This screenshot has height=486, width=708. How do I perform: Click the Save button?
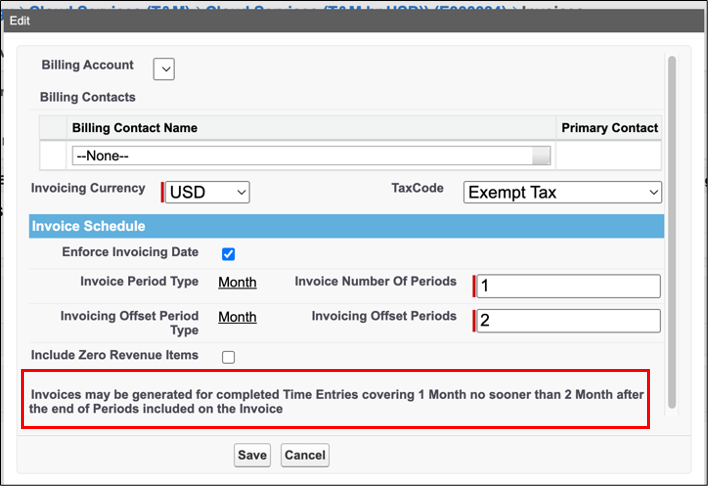252,455
